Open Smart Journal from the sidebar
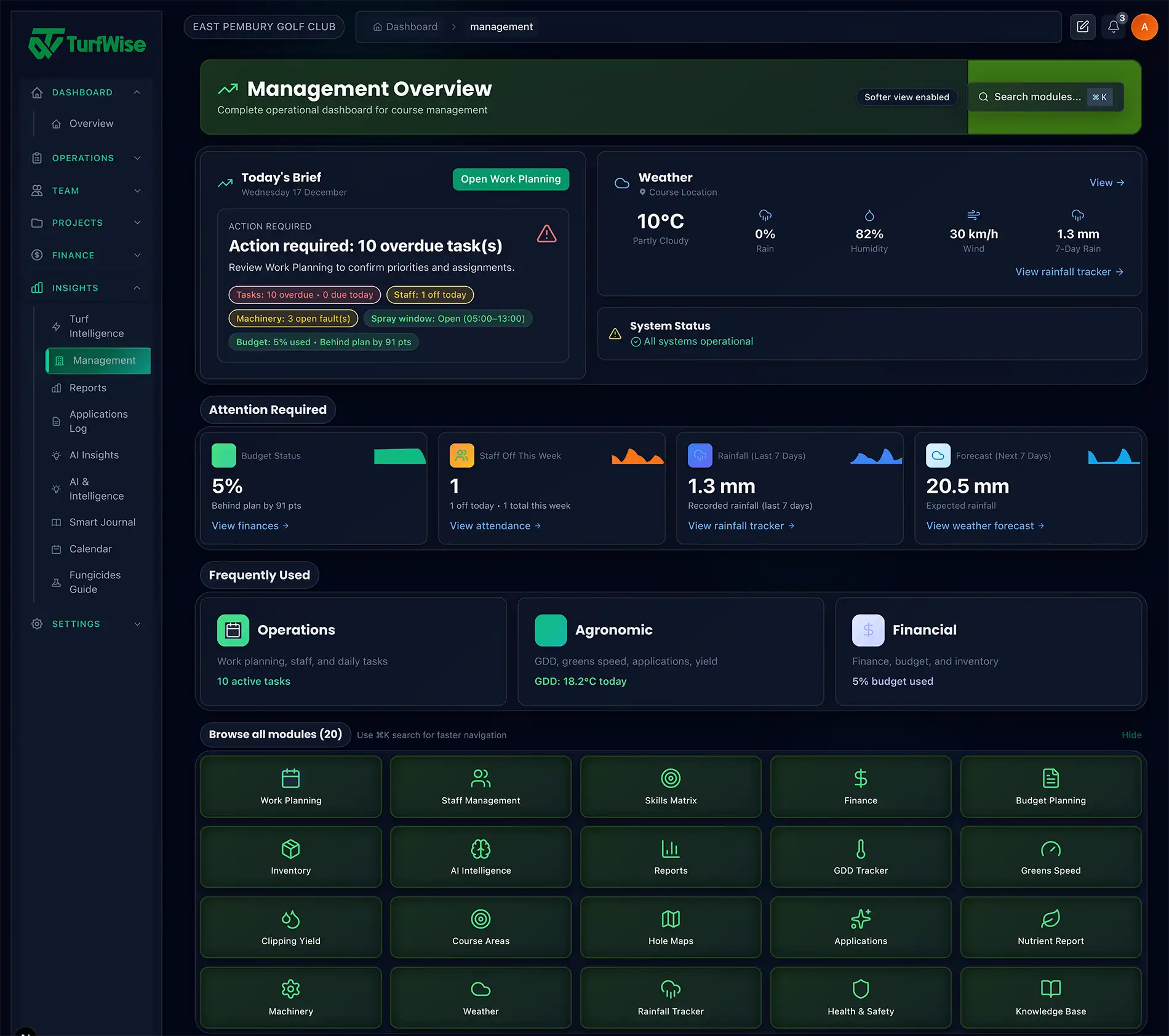 pos(102,522)
